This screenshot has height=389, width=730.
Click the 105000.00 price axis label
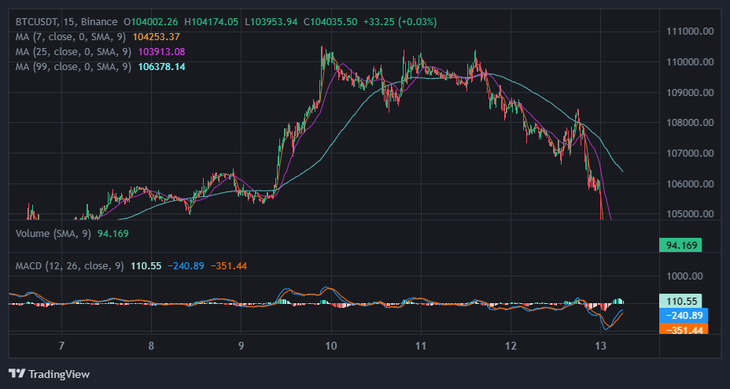[x=690, y=214]
